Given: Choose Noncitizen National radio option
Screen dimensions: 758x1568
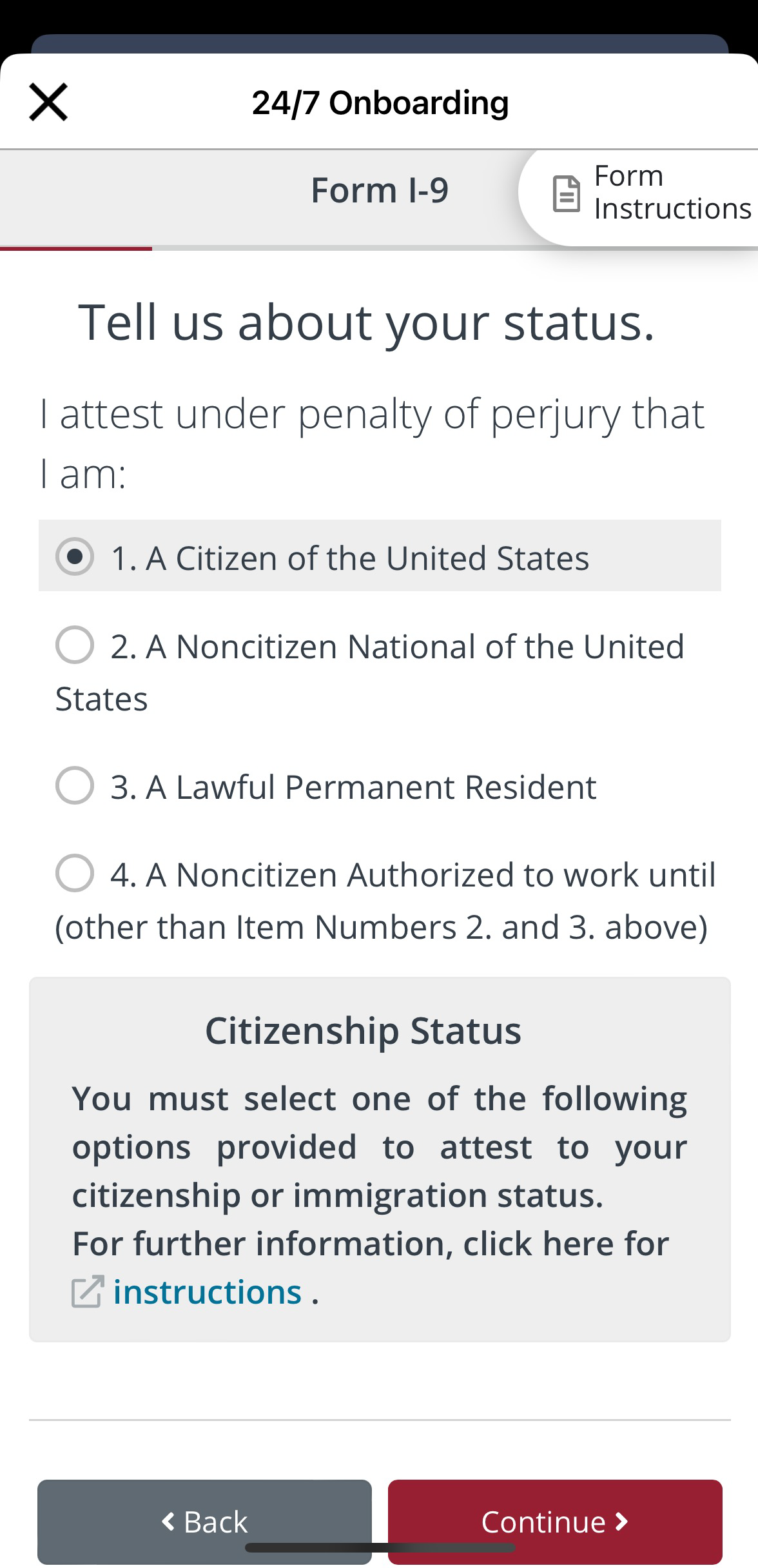Looking at the screenshot, I should pos(75,645).
